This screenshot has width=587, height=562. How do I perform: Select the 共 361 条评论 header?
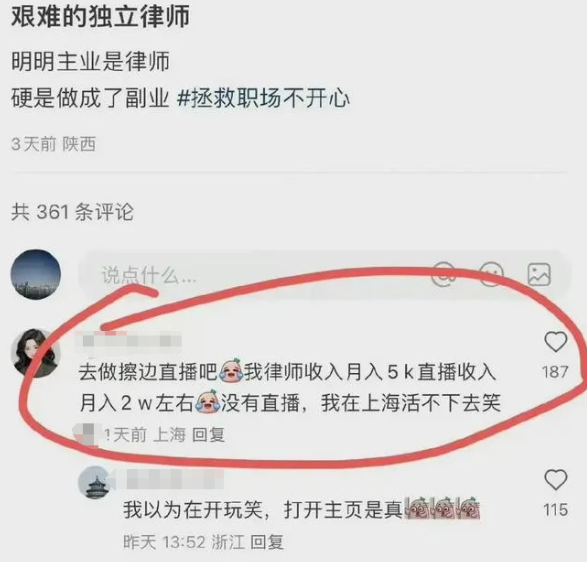[72, 212]
